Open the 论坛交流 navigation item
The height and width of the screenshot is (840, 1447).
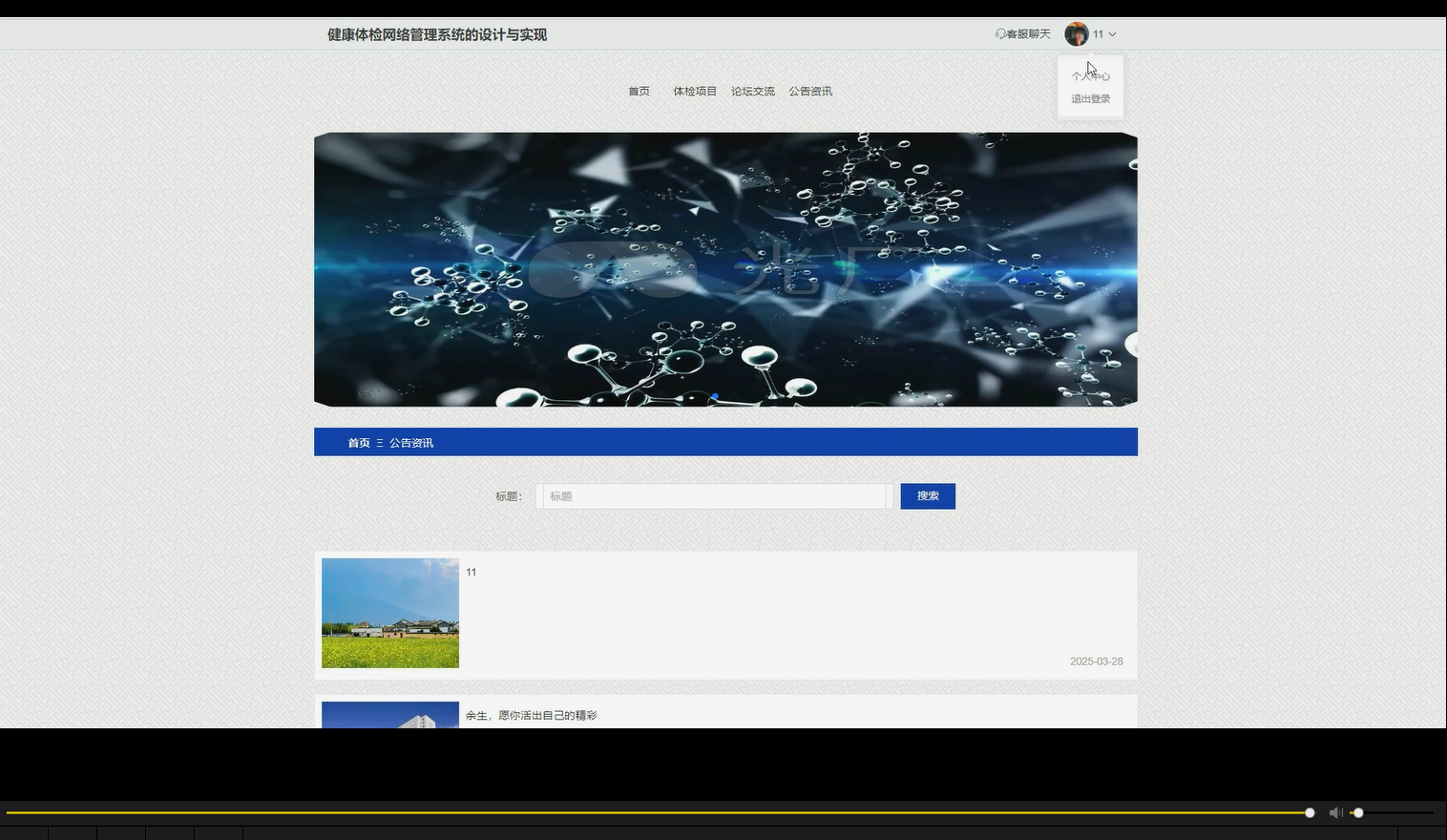pyautogui.click(x=753, y=92)
